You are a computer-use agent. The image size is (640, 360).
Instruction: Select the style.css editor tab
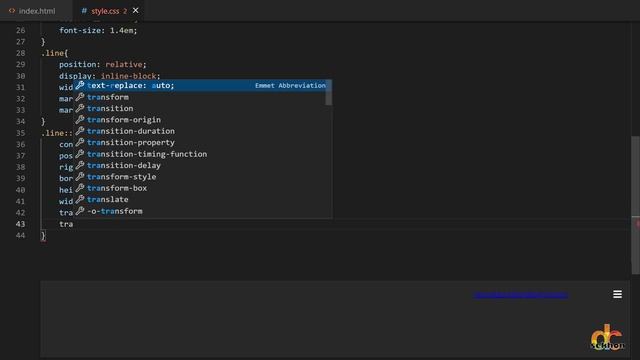point(109,11)
